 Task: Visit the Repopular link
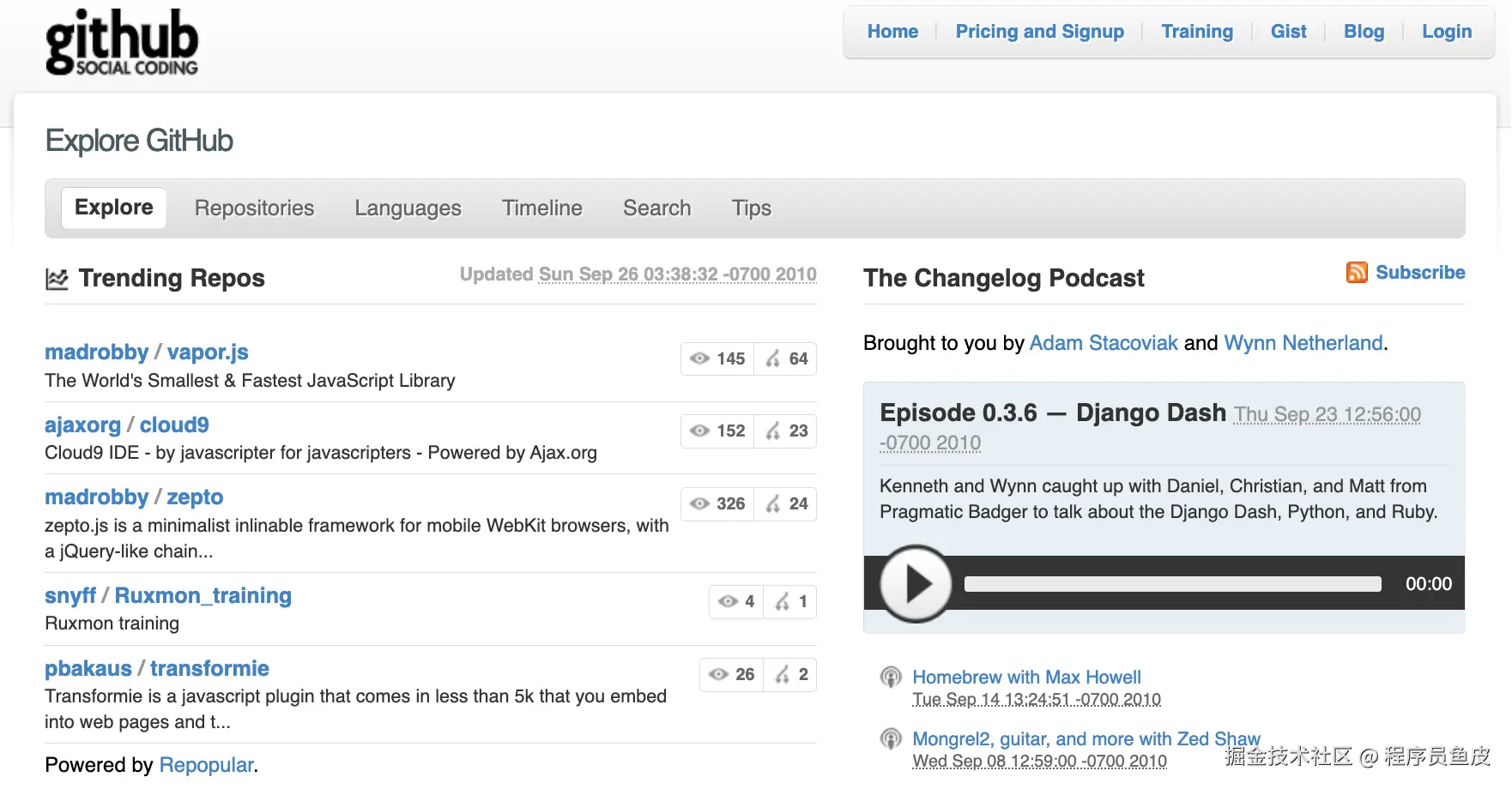(x=206, y=765)
